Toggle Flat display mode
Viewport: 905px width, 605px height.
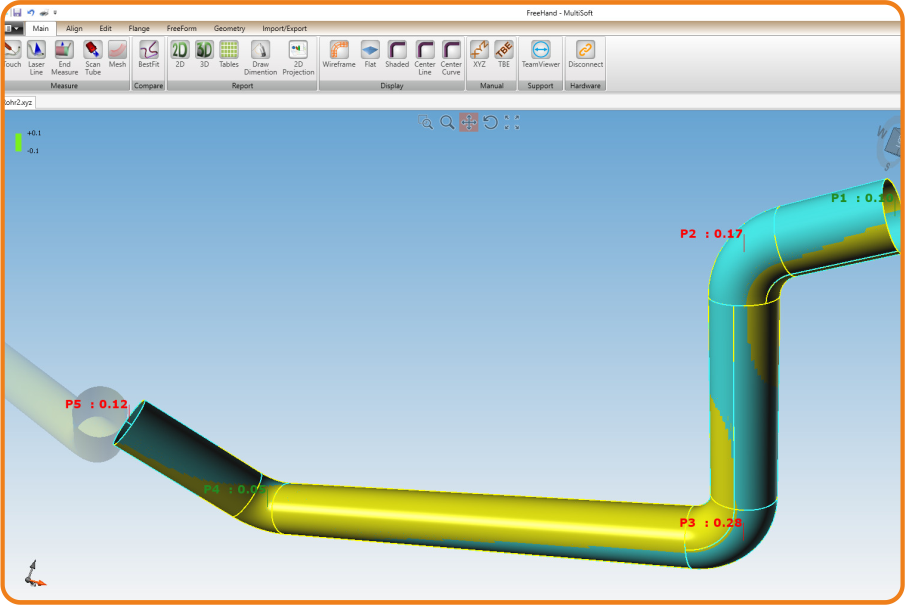pos(370,54)
